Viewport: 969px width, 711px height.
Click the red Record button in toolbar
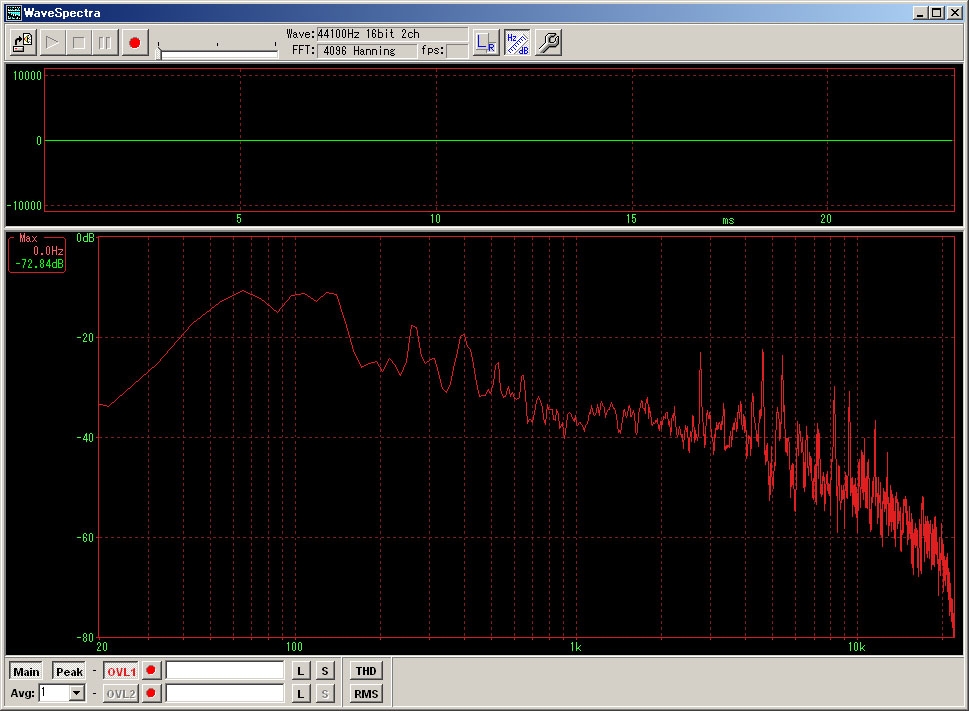point(134,43)
